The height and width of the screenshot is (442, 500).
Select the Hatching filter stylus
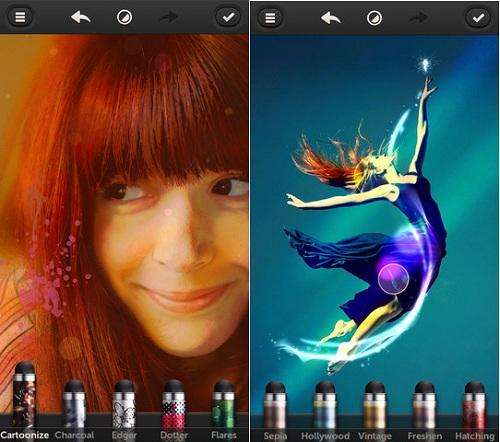tap(474, 405)
